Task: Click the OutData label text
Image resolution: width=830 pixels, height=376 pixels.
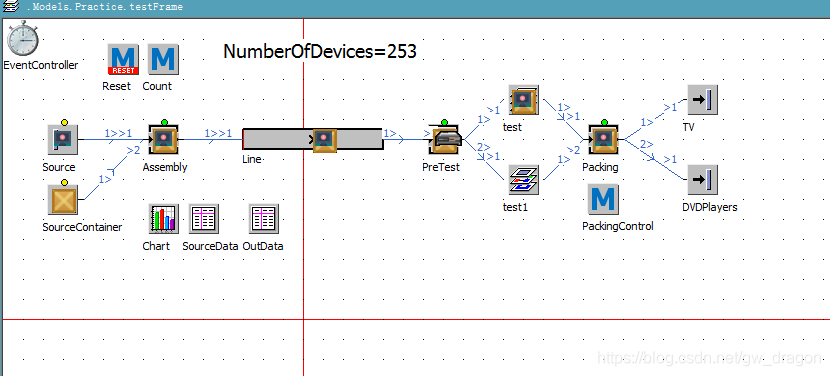Action: point(263,246)
